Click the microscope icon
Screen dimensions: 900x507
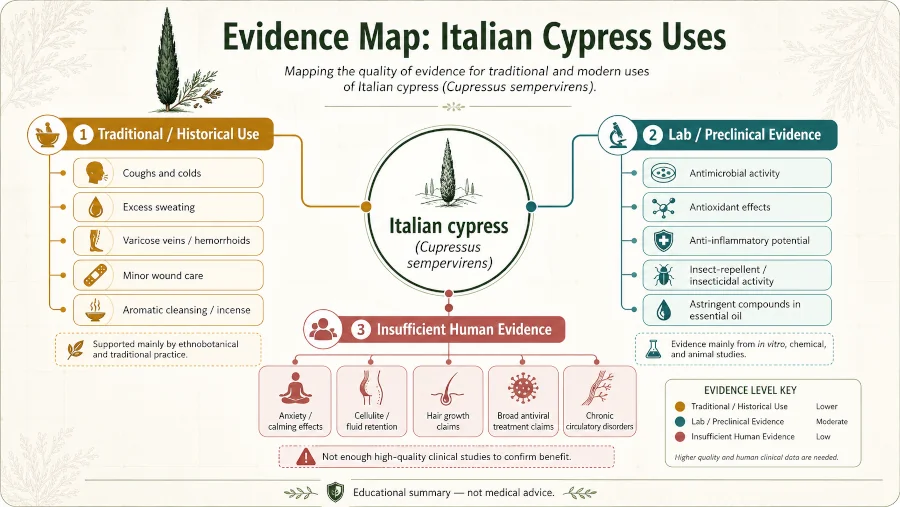(x=618, y=135)
